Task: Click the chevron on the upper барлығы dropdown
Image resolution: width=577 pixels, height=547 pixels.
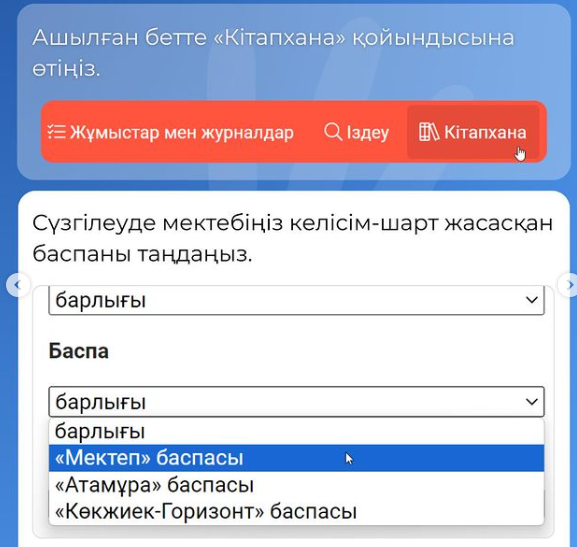Action: pyautogui.click(x=531, y=300)
